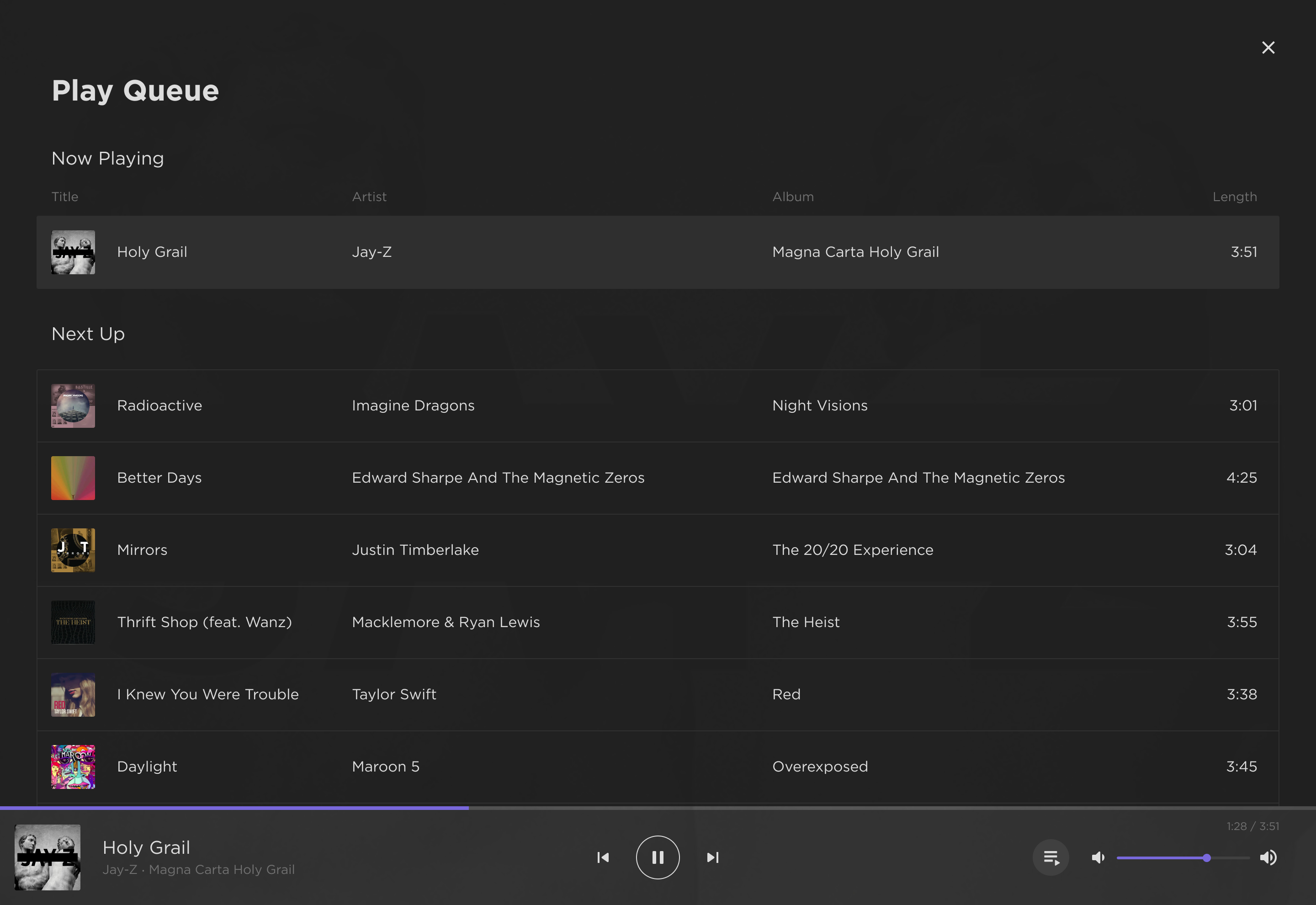
Task: Seek within the song progress bar
Action: pyautogui.click(x=658, y=808)
